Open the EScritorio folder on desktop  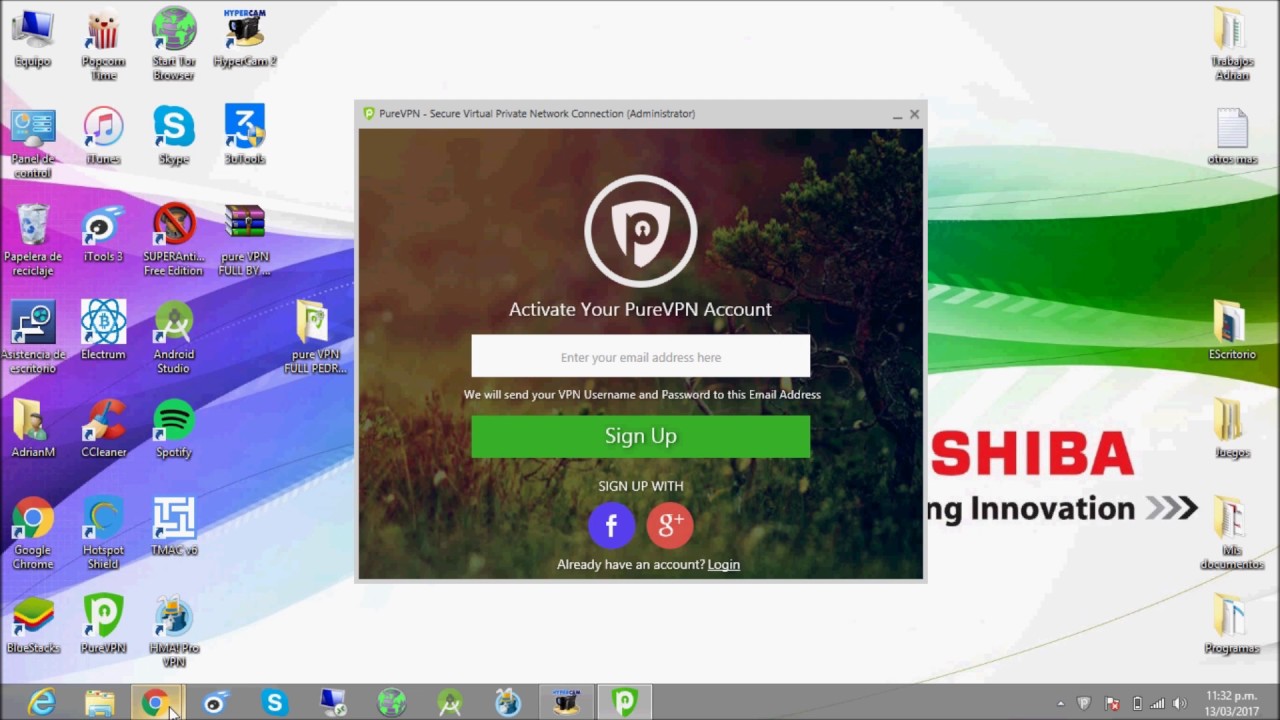[1232, 331]
